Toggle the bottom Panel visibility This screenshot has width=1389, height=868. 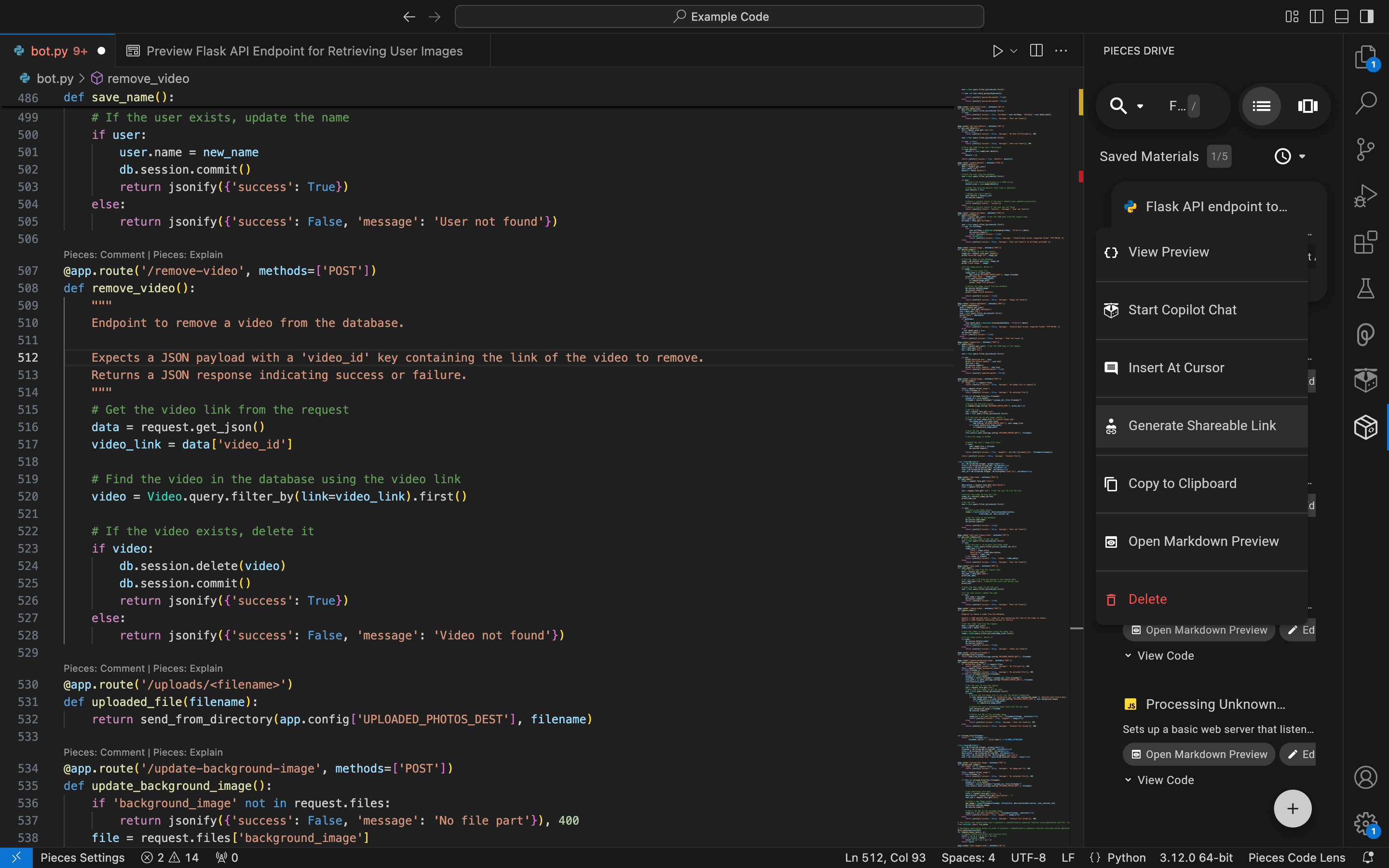[x=1341, y=17]
